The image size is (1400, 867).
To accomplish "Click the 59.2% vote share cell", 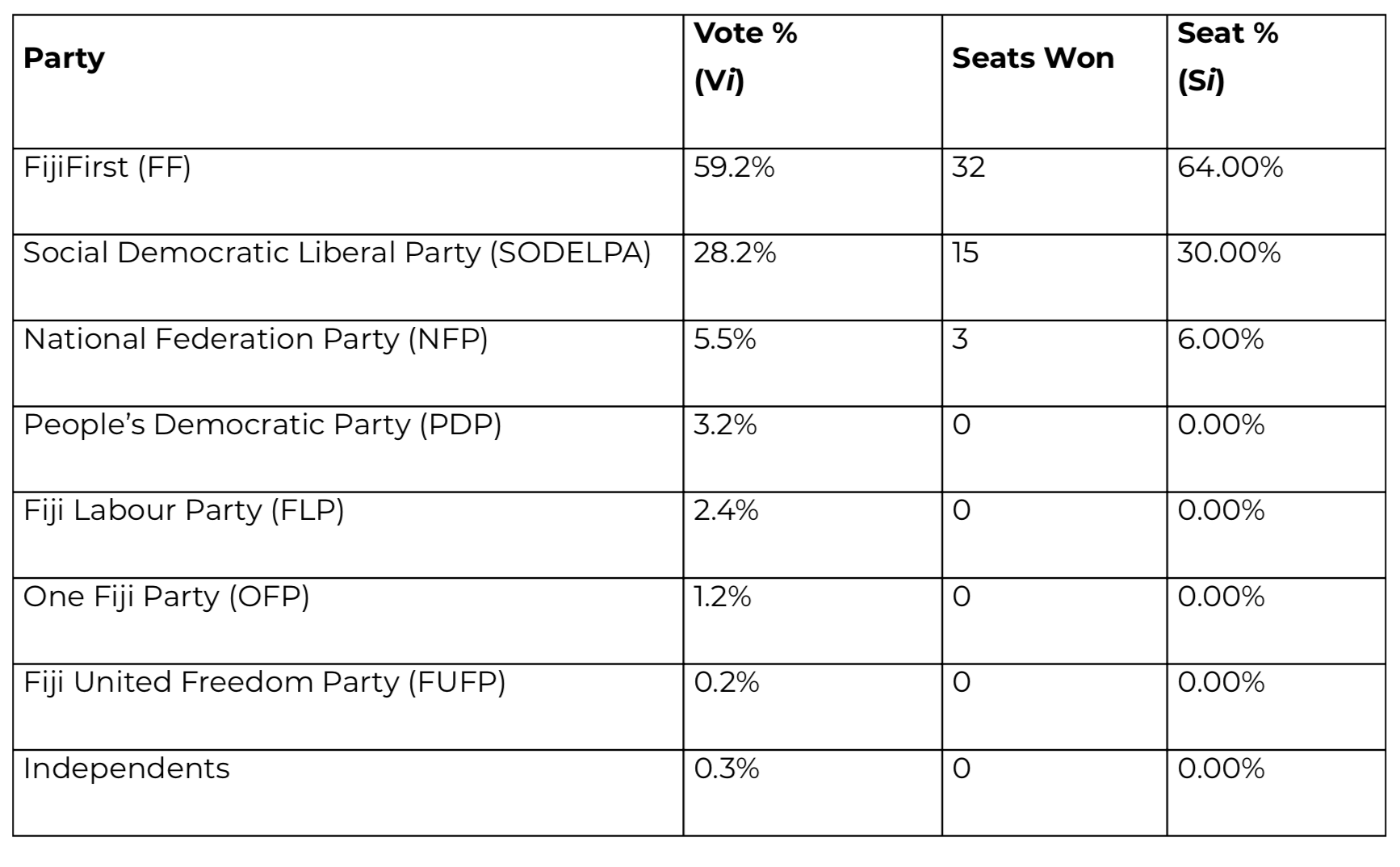I will pos(734,168).
